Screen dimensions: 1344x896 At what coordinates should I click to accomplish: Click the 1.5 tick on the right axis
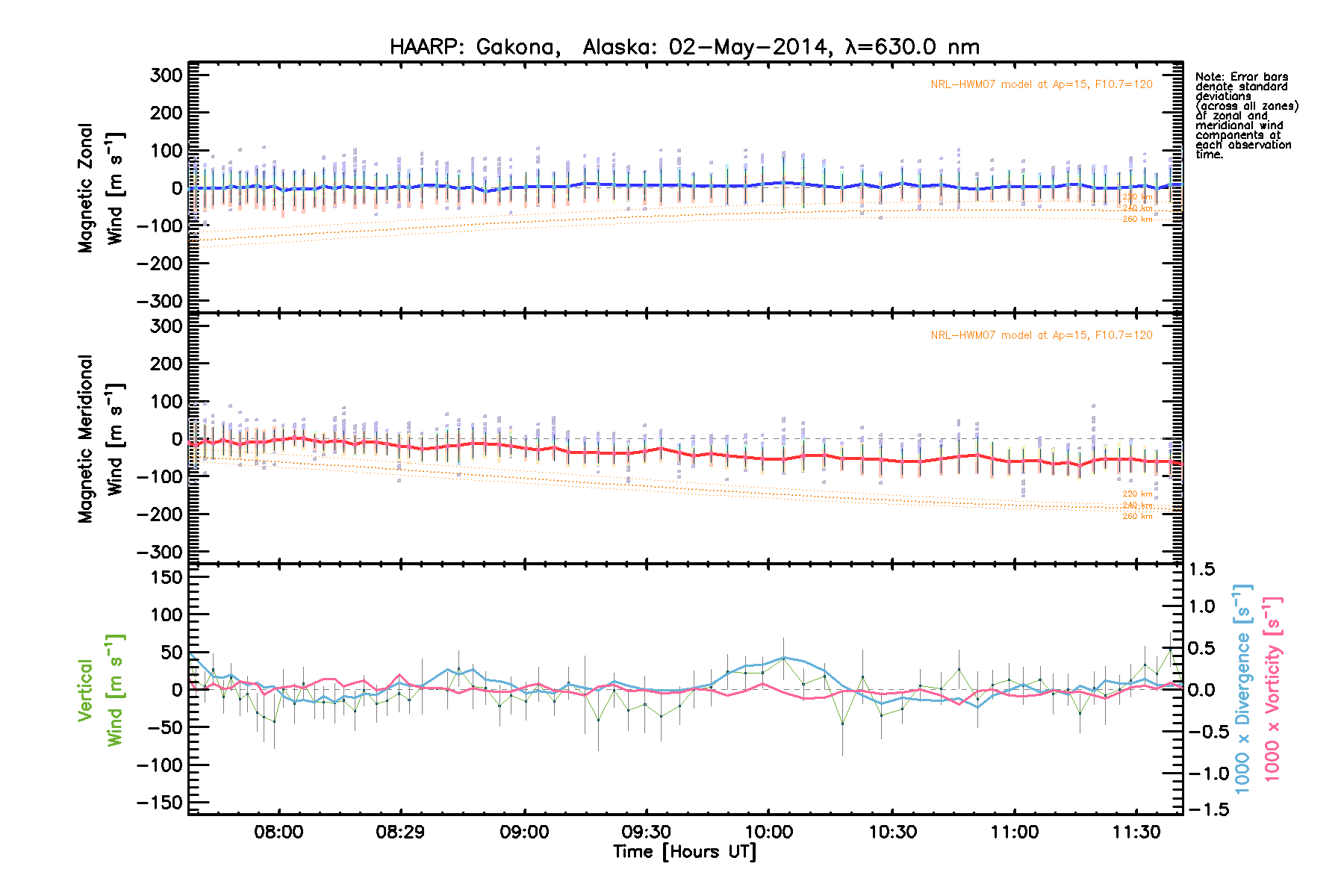click(x=1201, y=570)
